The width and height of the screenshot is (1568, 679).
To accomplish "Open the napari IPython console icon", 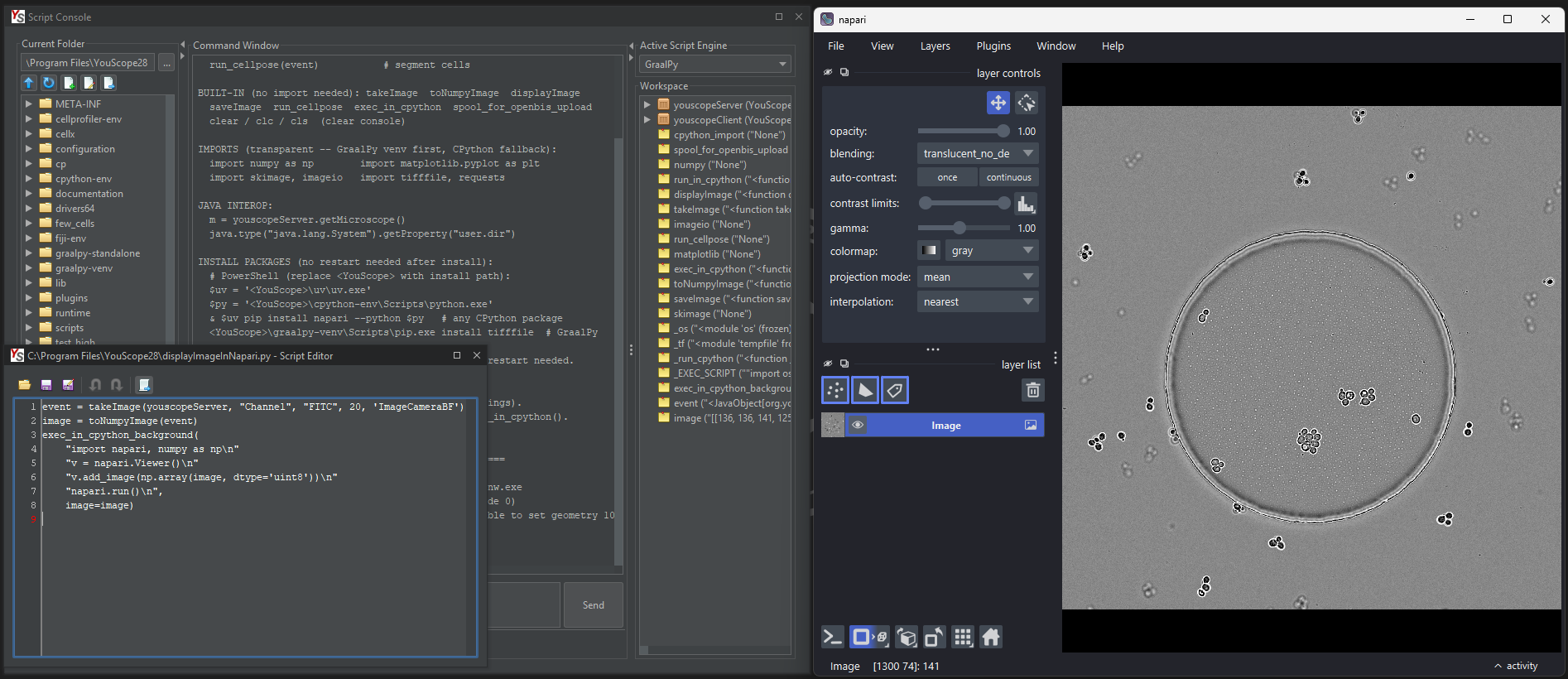I will [x=832, y=637].
